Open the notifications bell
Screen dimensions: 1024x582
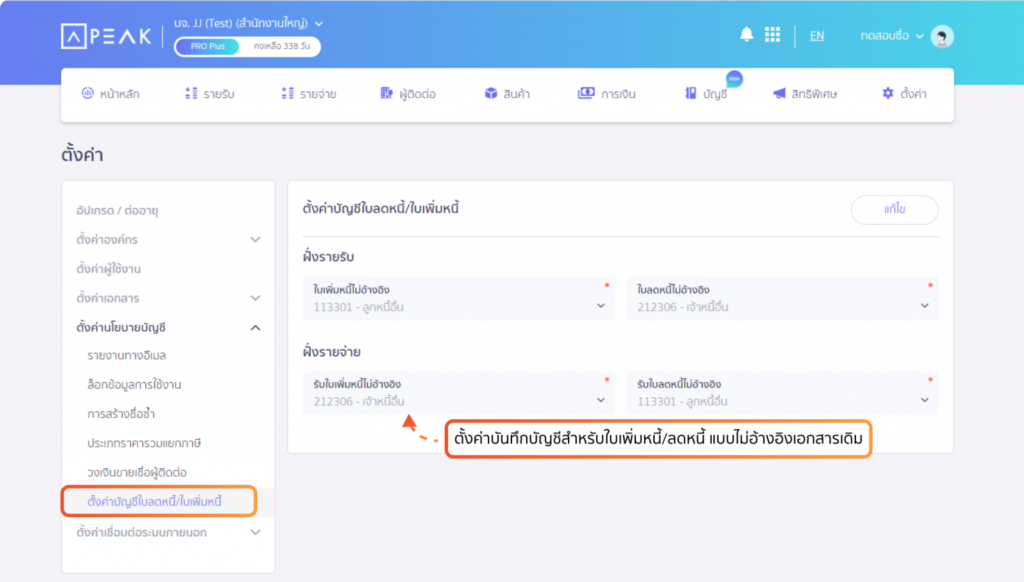[746, 35]
